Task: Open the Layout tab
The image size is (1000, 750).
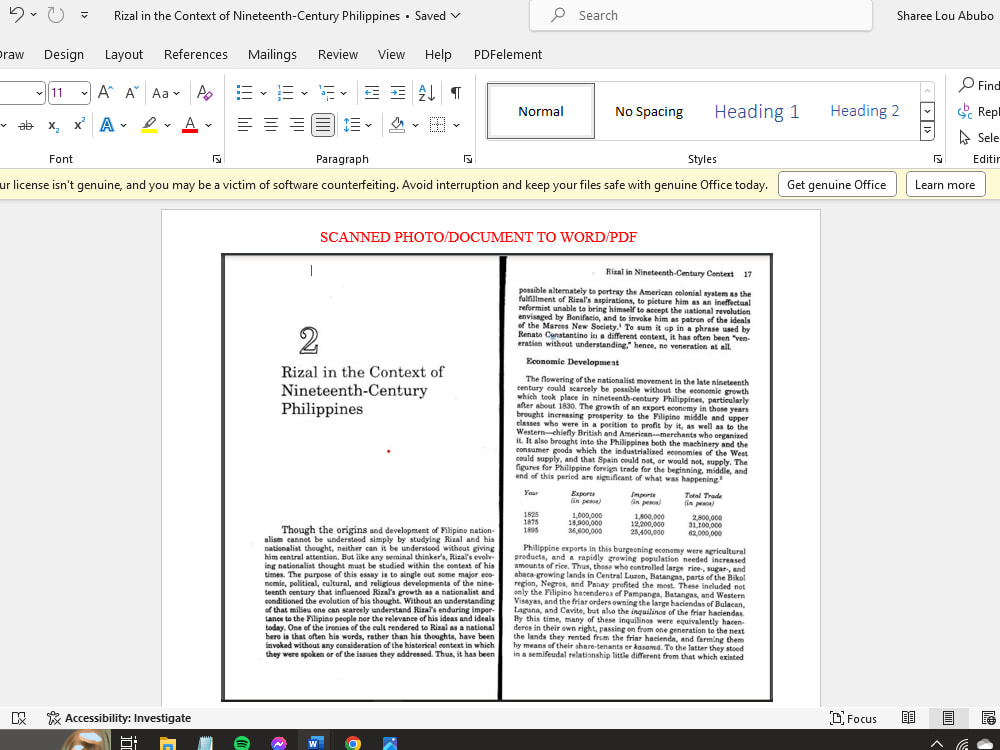Action: pyautogui.click(x=124, y=54)
